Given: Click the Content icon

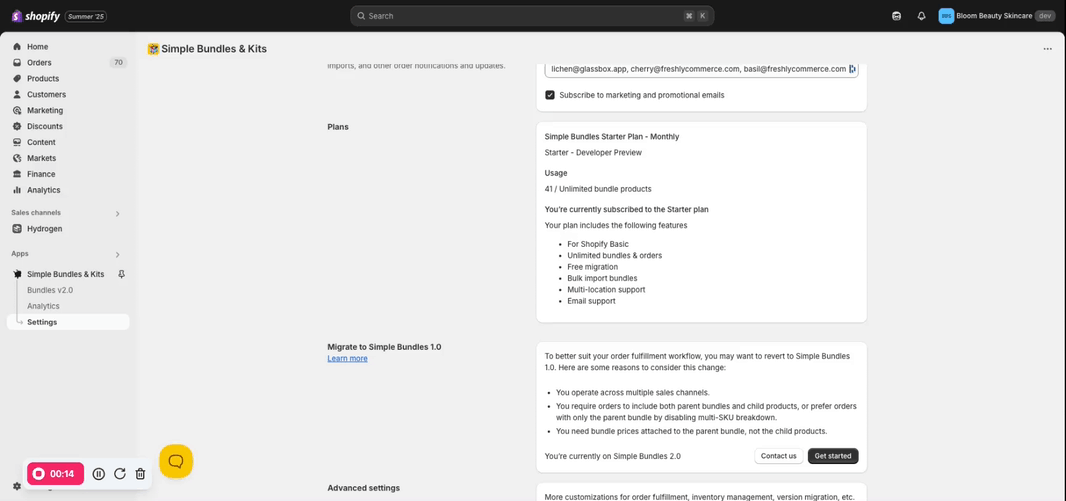Looking at the screenshot, I should 17,142.
